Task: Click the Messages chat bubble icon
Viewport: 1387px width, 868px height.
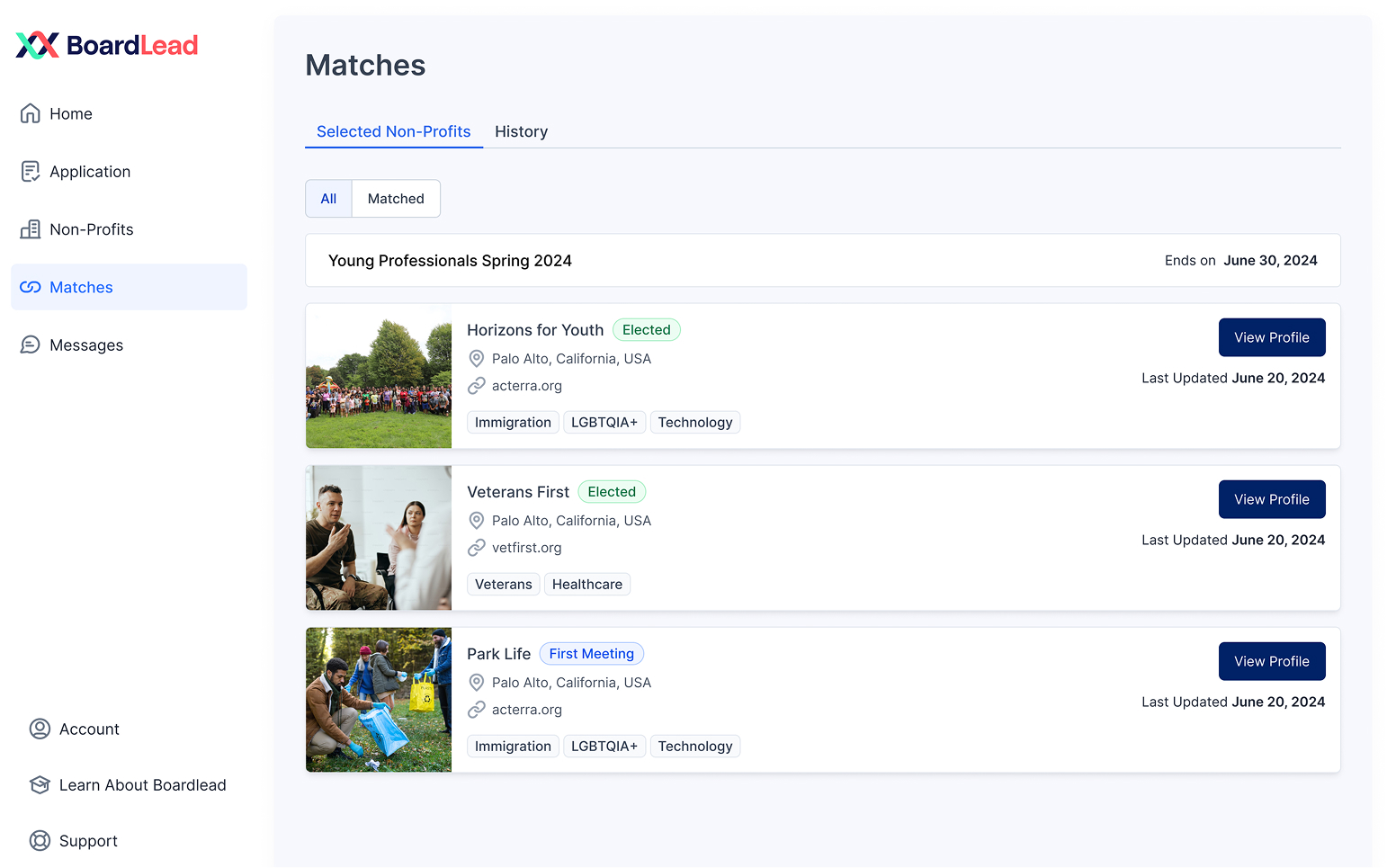Action: point(31,345)
